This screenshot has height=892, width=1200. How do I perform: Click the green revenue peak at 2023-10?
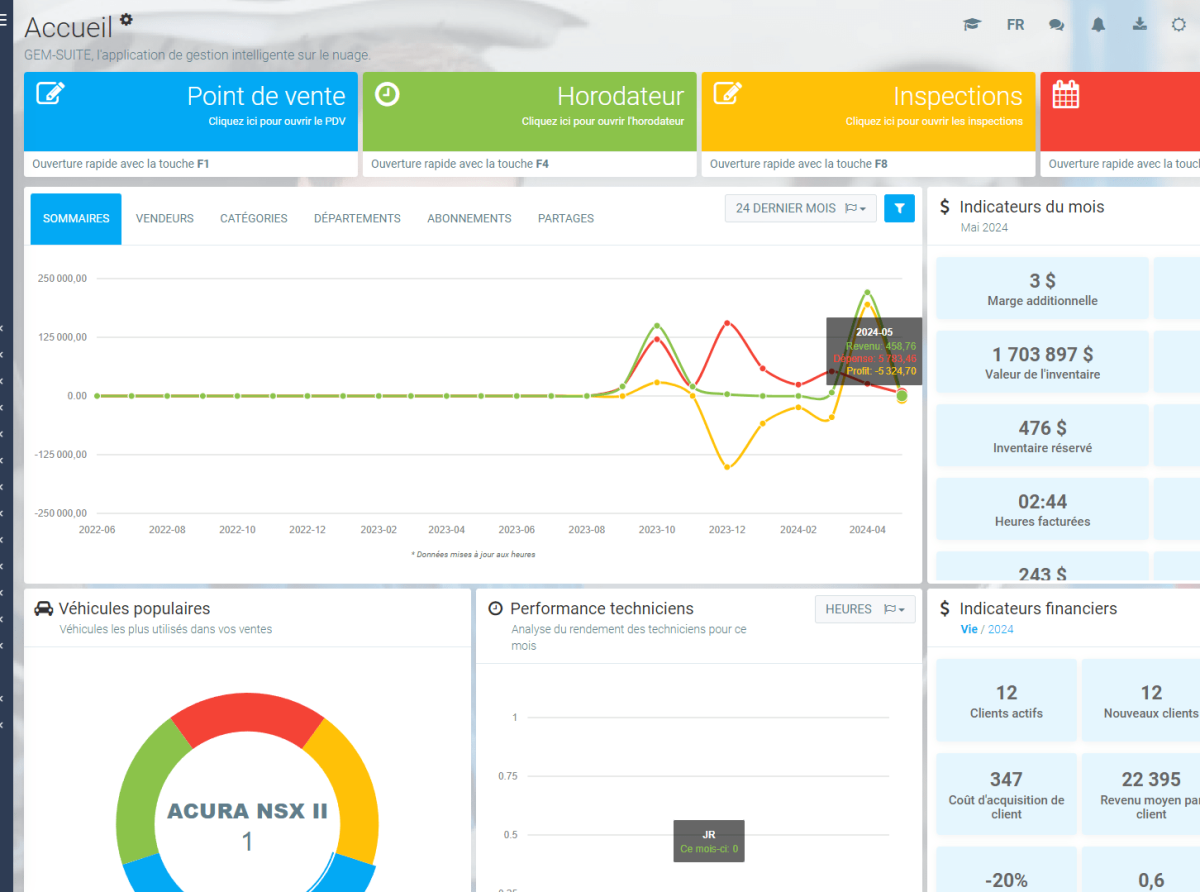click(x=657, y=325)
